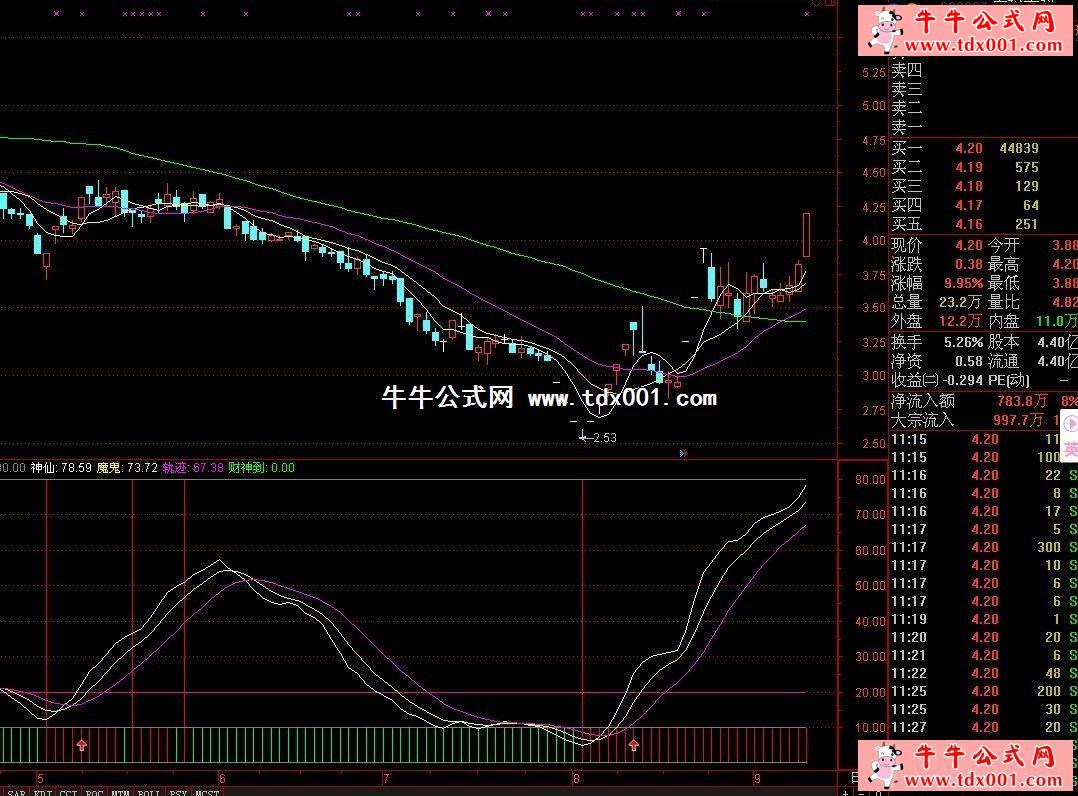Click the 买二 price 4.19
Viewport: 1078px width, 796px height.
[969, 167]
